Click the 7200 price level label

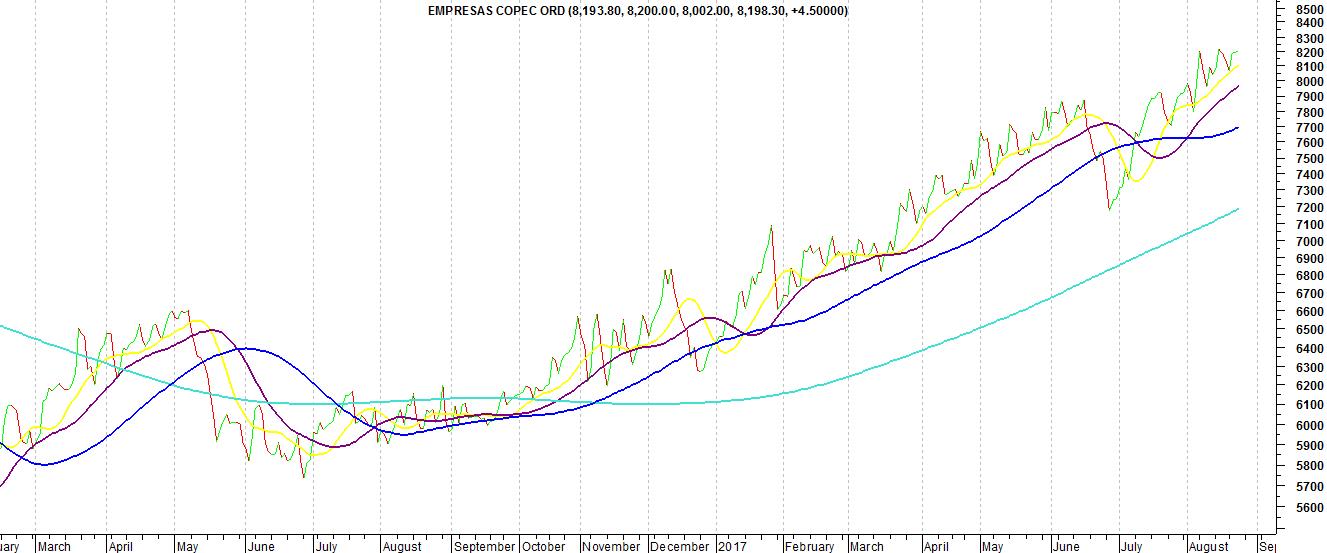(1310, 207)
